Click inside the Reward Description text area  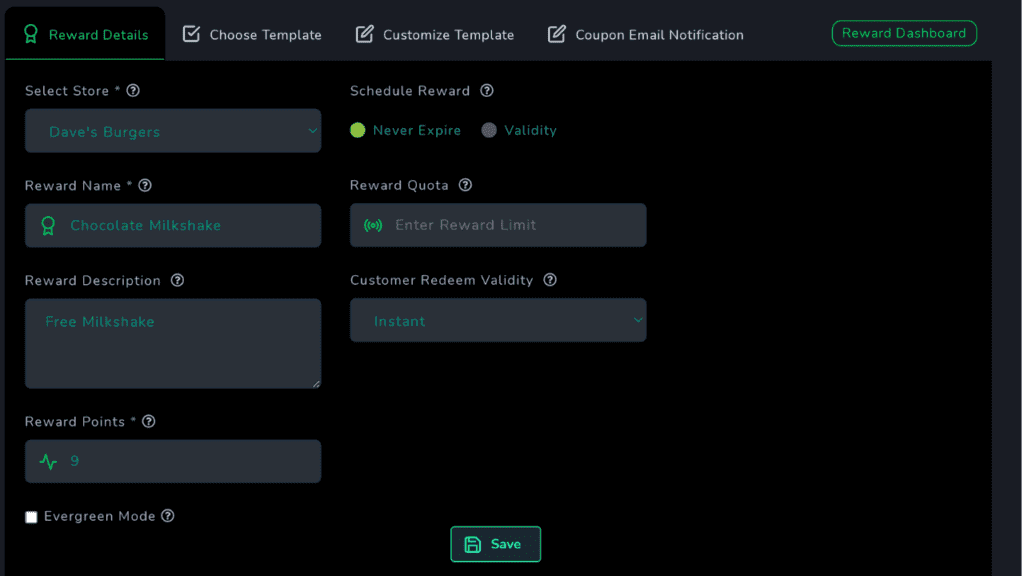[172, 343]
